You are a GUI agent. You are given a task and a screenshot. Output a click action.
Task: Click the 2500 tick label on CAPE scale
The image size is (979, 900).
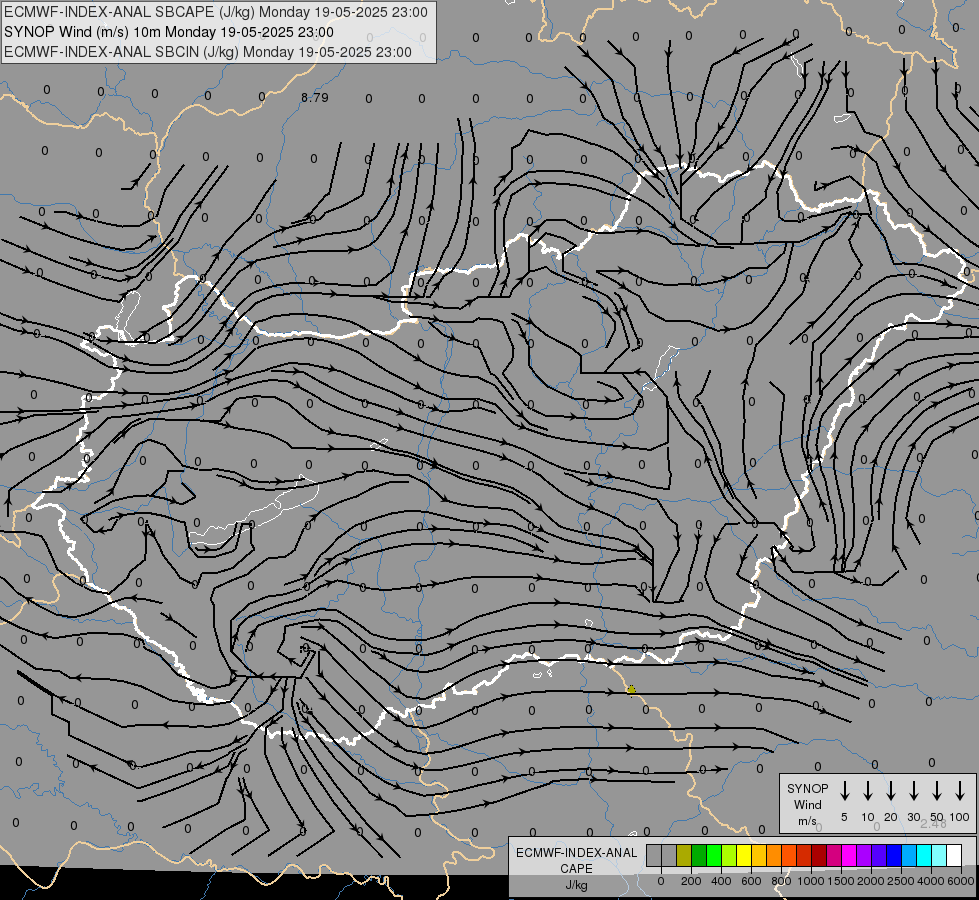tap(900, 881)
